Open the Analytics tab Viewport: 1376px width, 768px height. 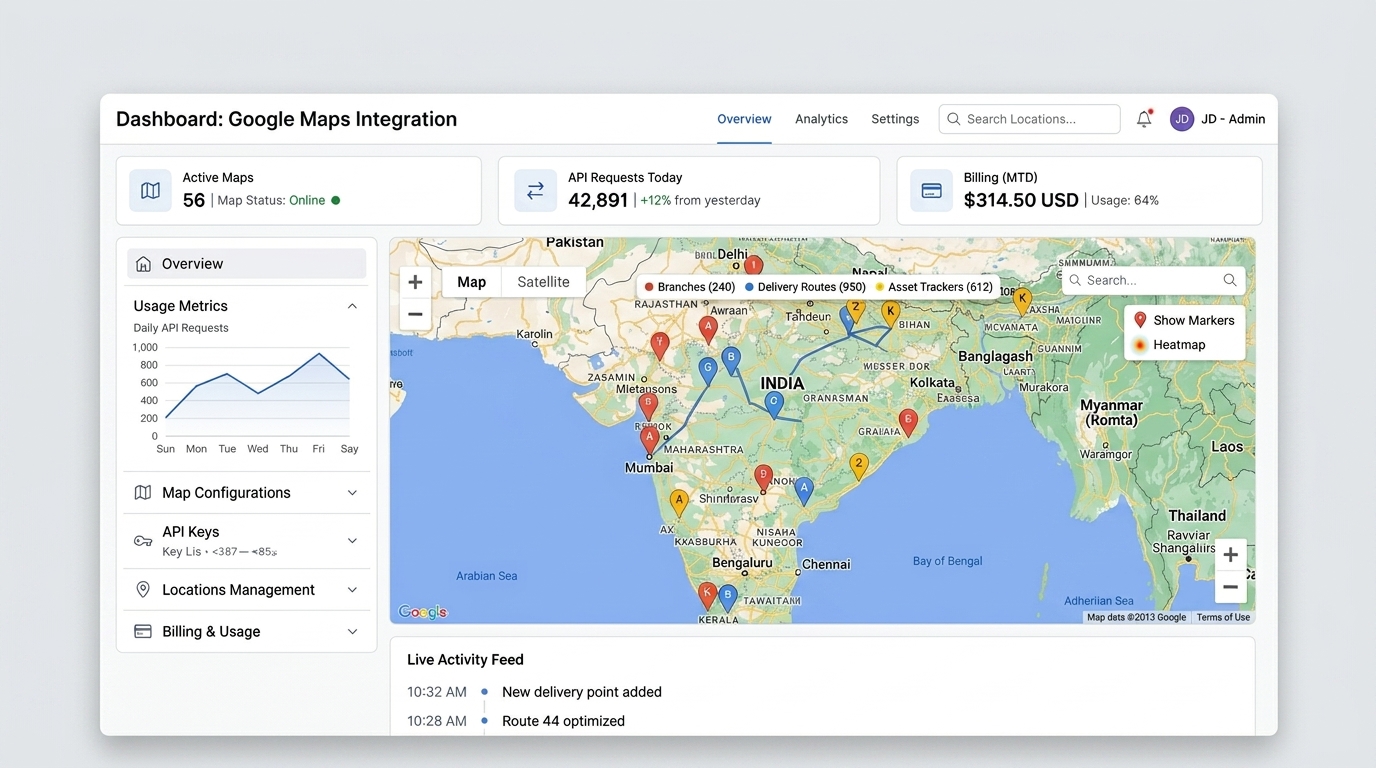pyautogui.click(x=821, y=119)
